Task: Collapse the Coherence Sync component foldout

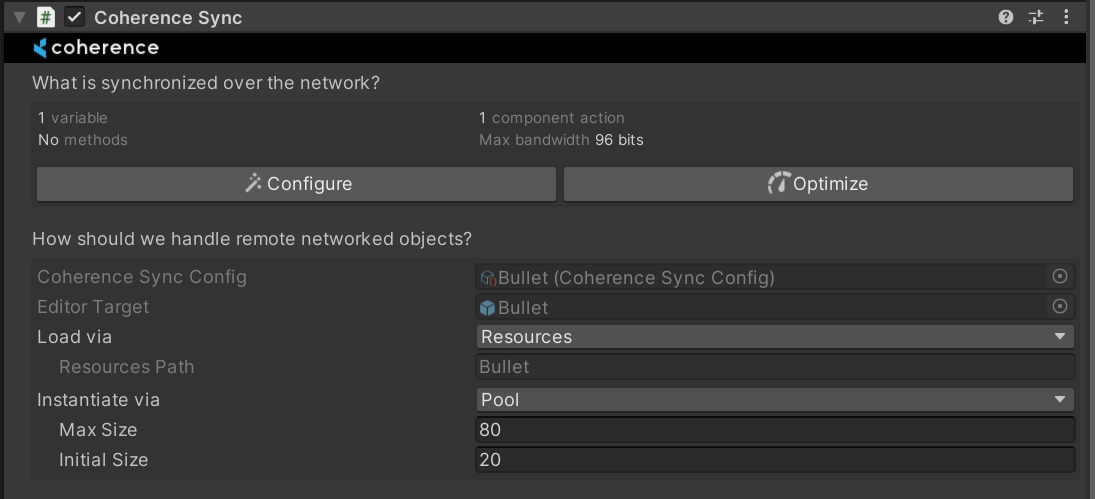Action: 19,17
